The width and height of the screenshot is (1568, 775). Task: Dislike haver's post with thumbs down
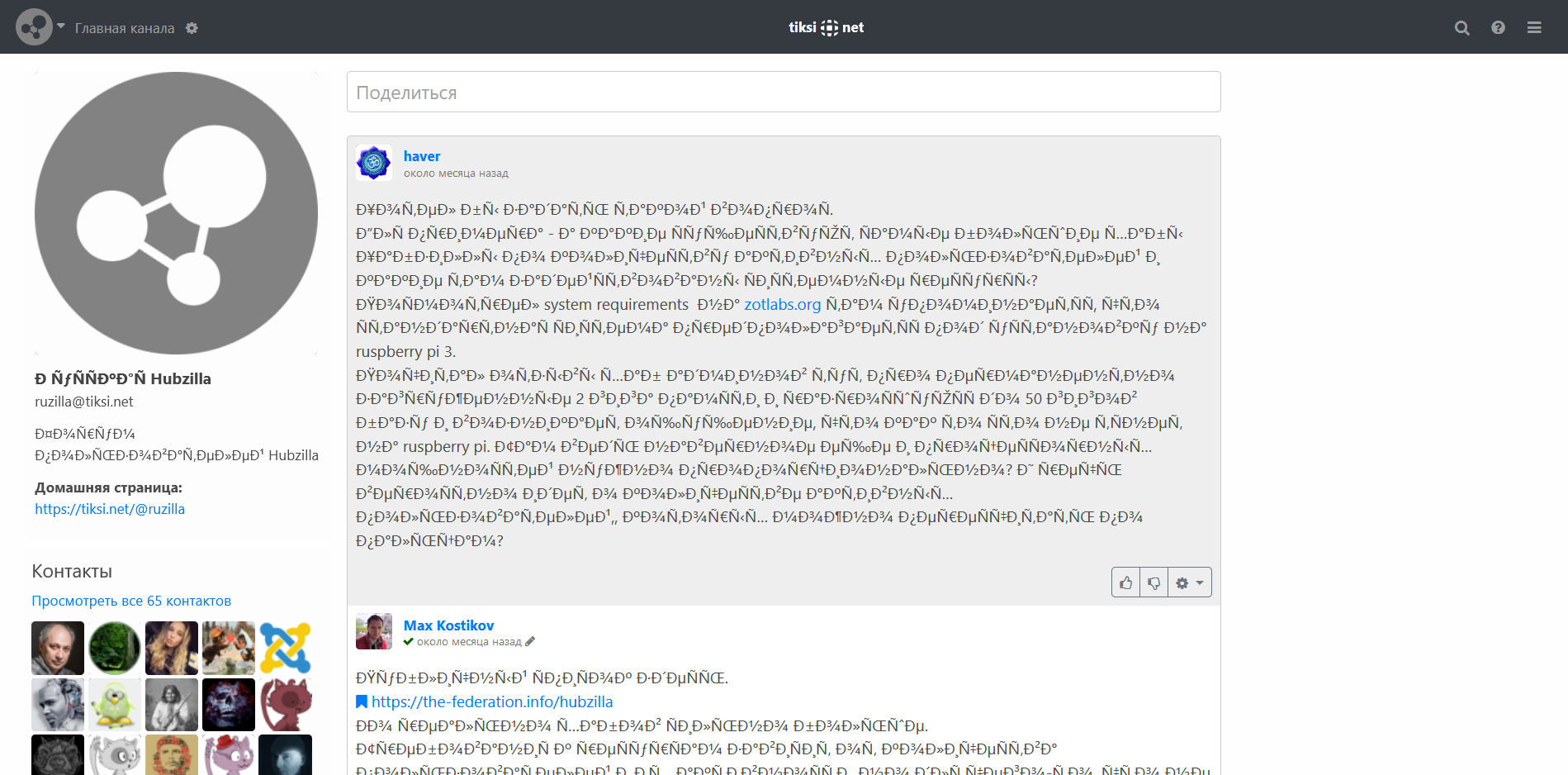[x=1153, y=582]
